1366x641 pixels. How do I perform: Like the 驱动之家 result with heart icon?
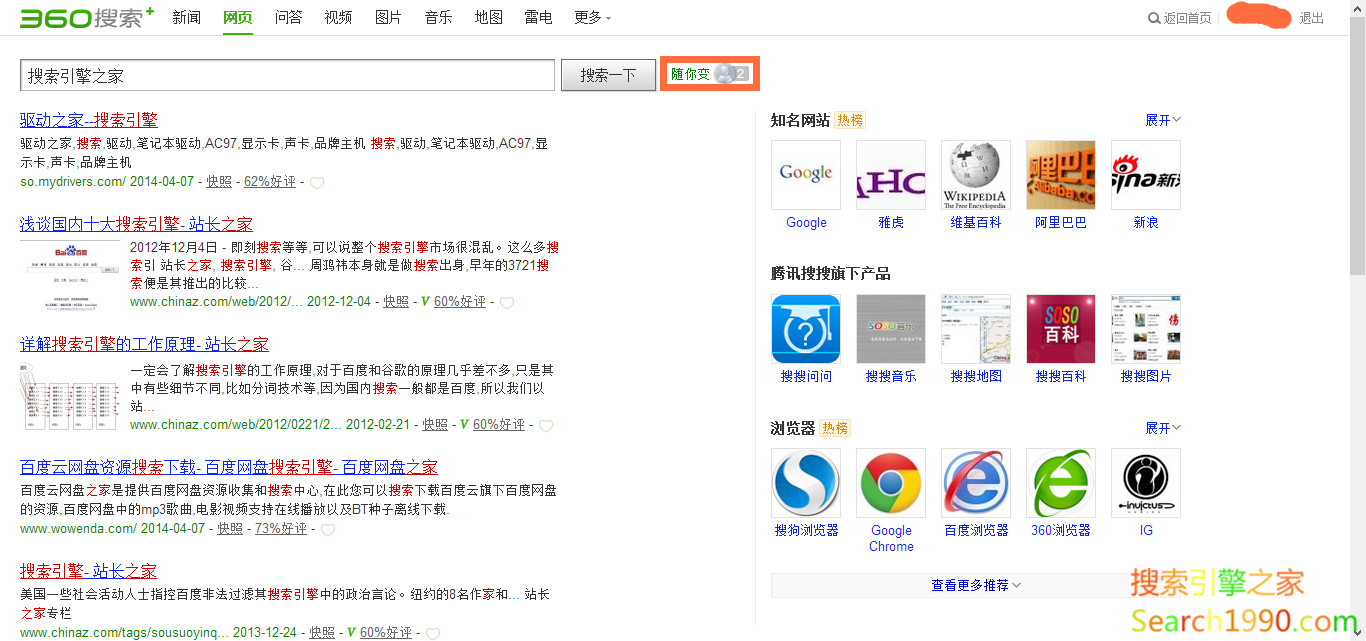317,183
